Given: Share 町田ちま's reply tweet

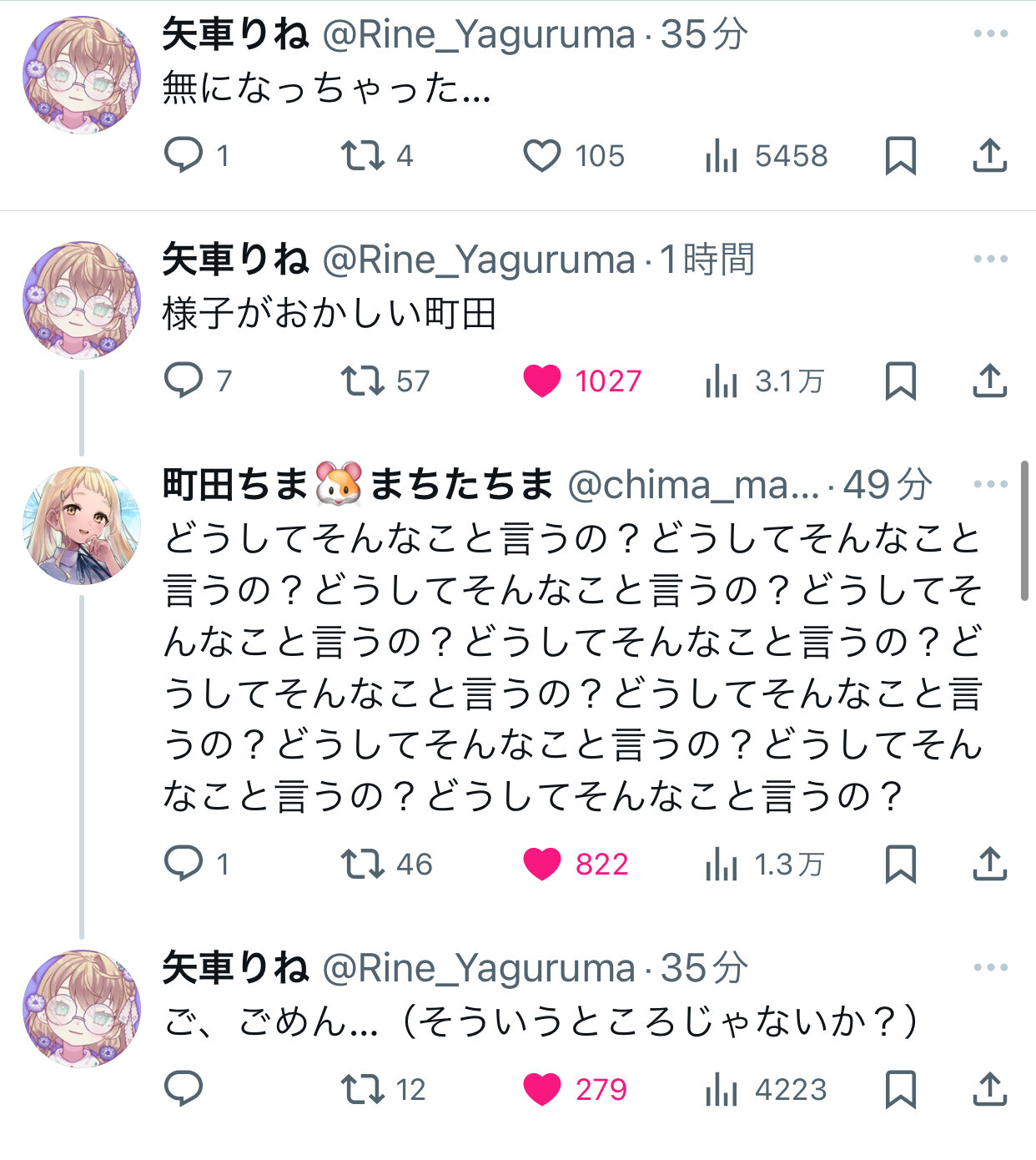Looking at the screenshot, I should click(x=990, y=864).
